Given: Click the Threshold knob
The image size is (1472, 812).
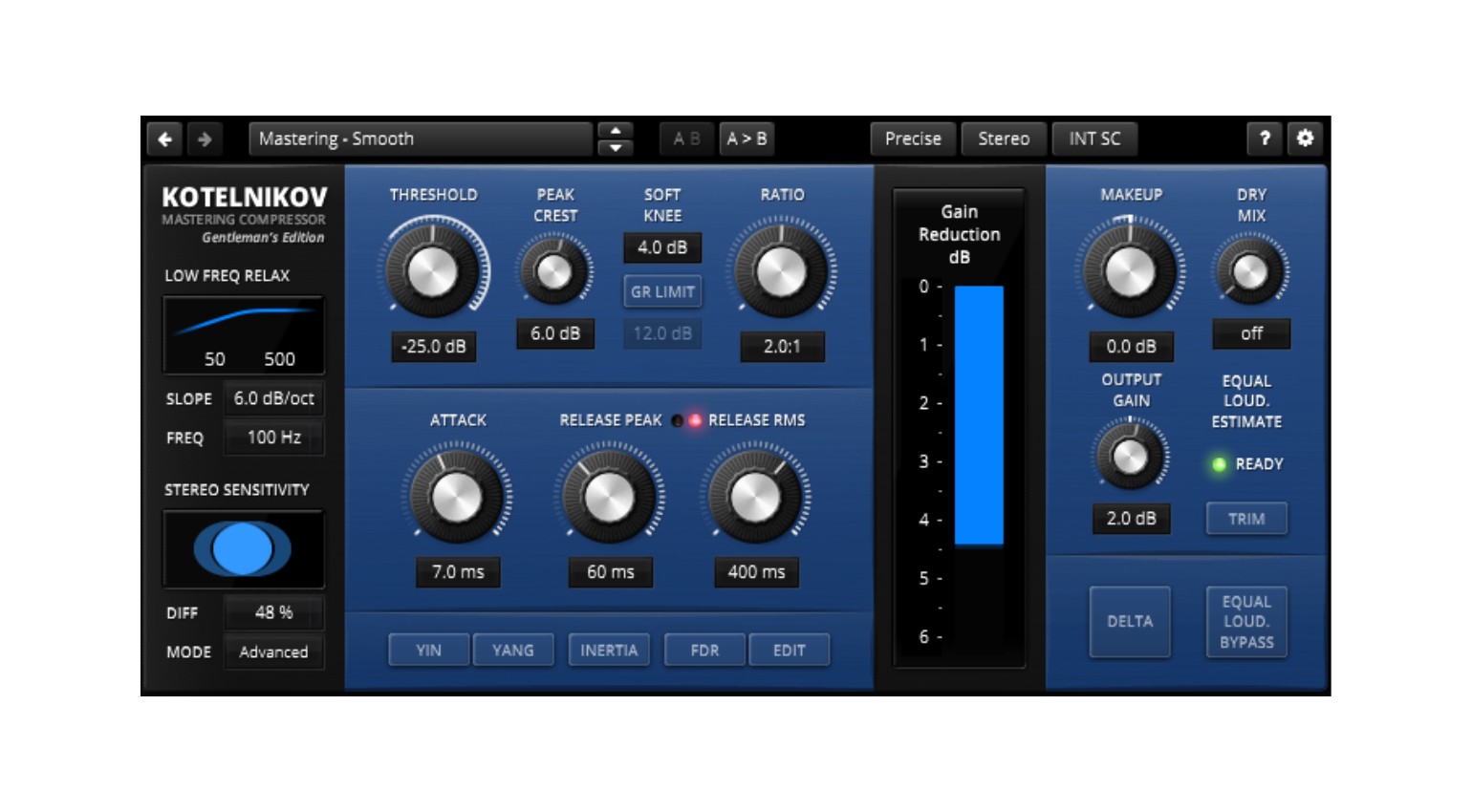Looking at the screenshot, I should pyautogui.click(x=433, y=272).
